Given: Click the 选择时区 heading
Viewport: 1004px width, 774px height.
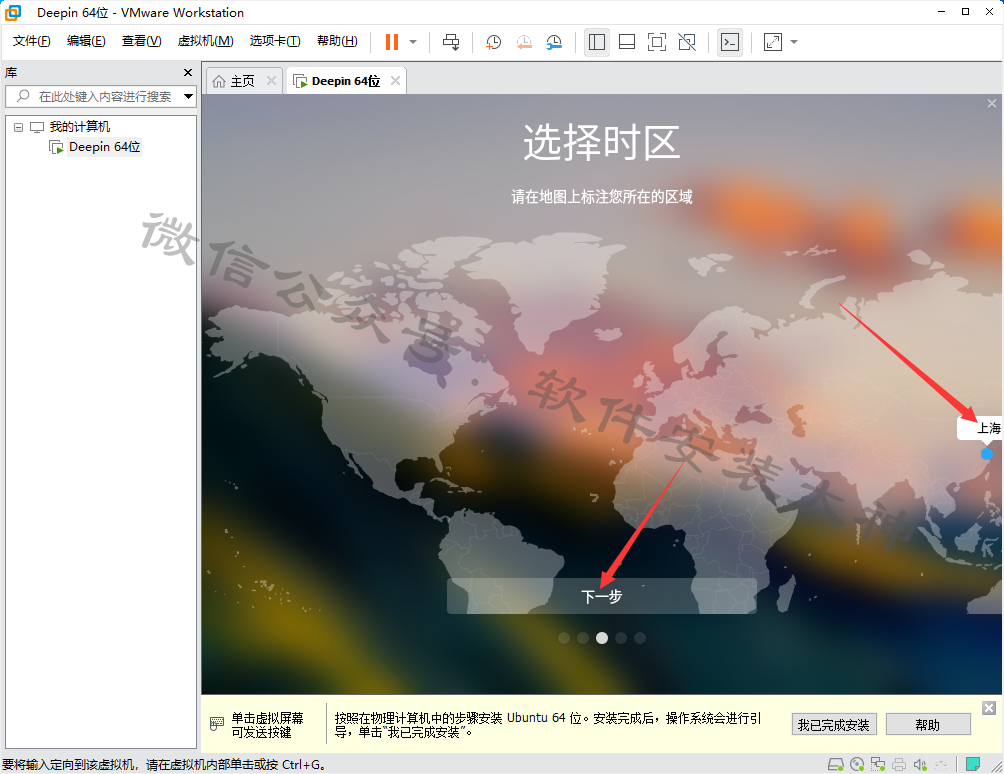Looking at the screenshot, I should tap(601, 142).
